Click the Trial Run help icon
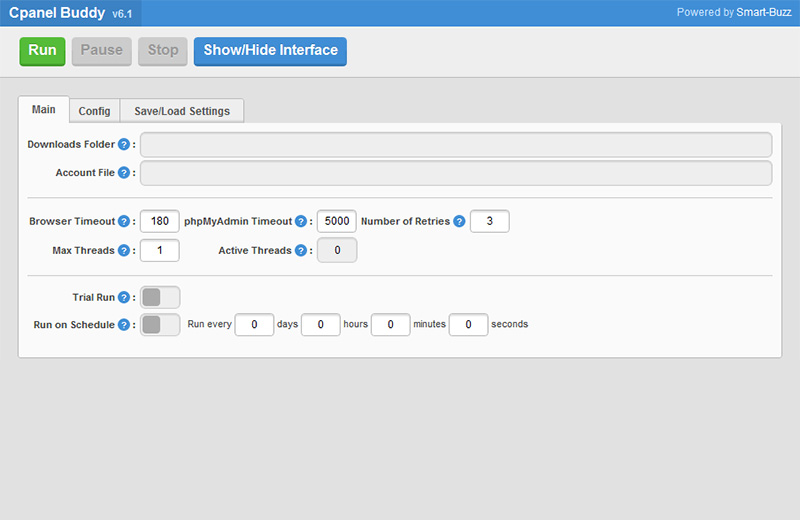The height and width of the screenshot is (520, 800). (123, 297)
